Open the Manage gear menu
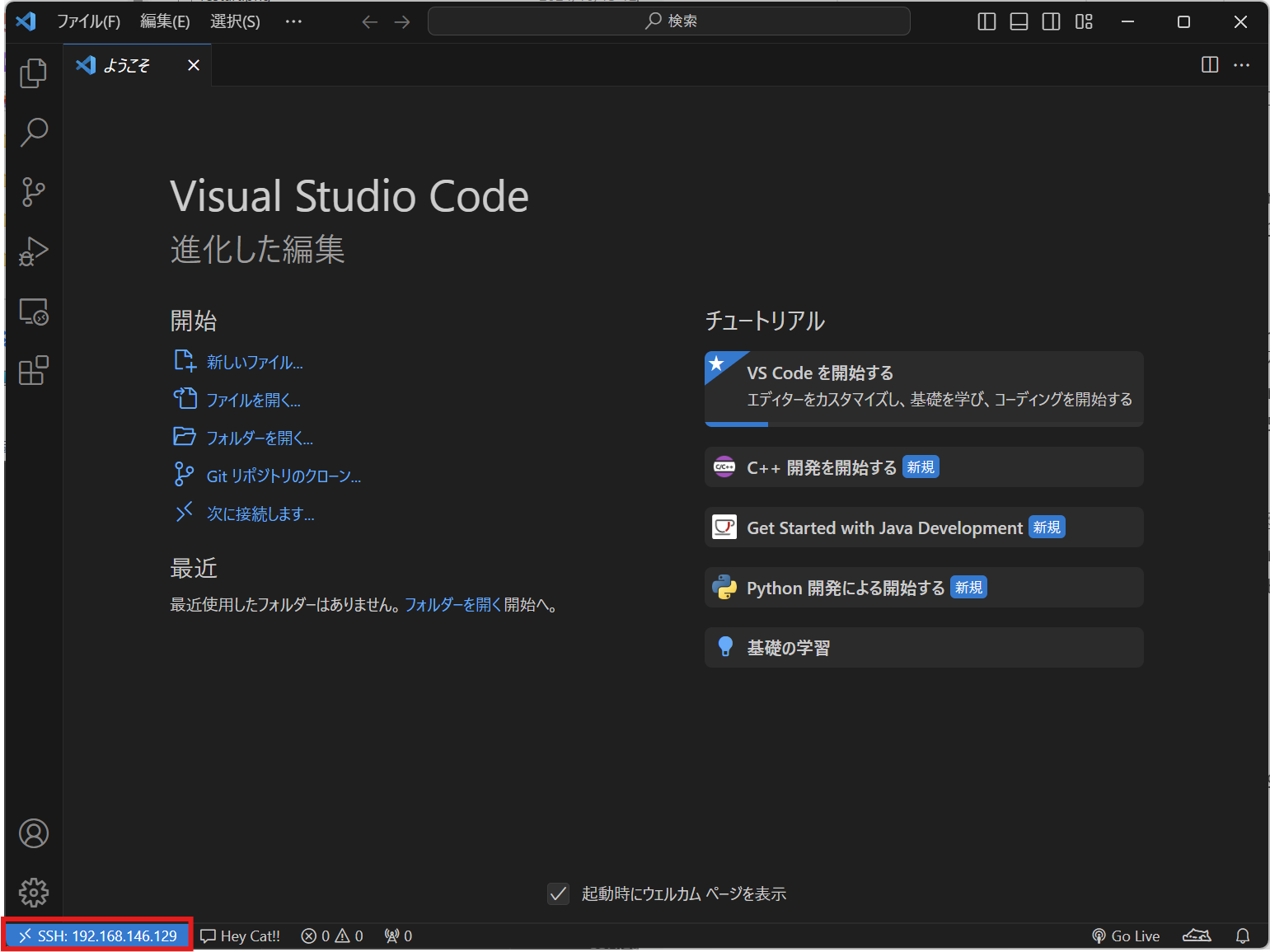The image size is (1270, 952). [34, 893]
